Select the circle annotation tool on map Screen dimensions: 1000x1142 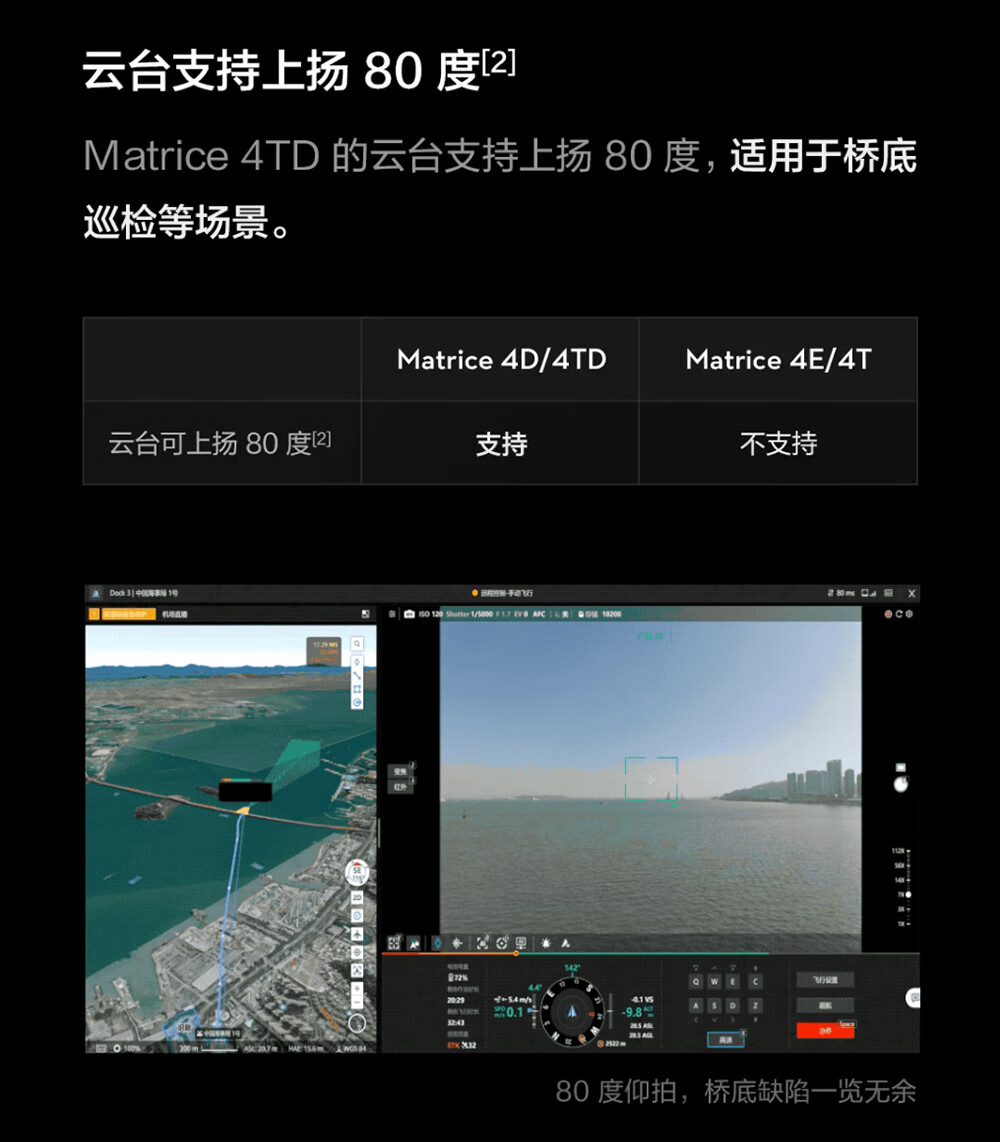[357, 703]
